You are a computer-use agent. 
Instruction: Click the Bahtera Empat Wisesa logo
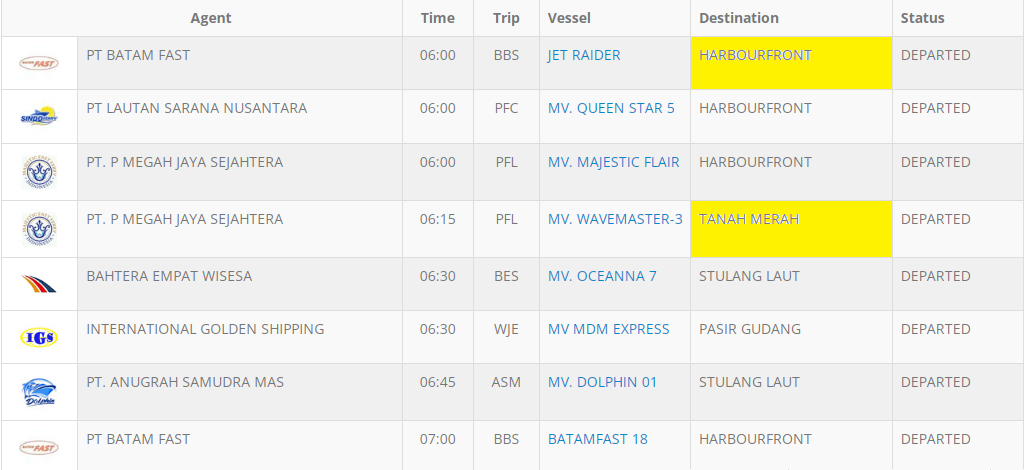tap(39, 284)
